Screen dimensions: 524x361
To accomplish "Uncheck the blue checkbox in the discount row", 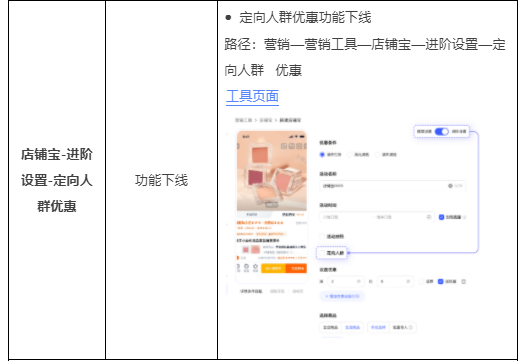I will [x=440, y=281].
